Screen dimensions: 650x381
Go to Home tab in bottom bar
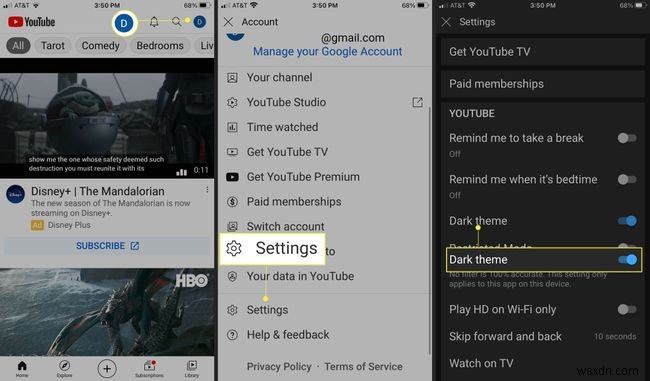pos(22,368)
